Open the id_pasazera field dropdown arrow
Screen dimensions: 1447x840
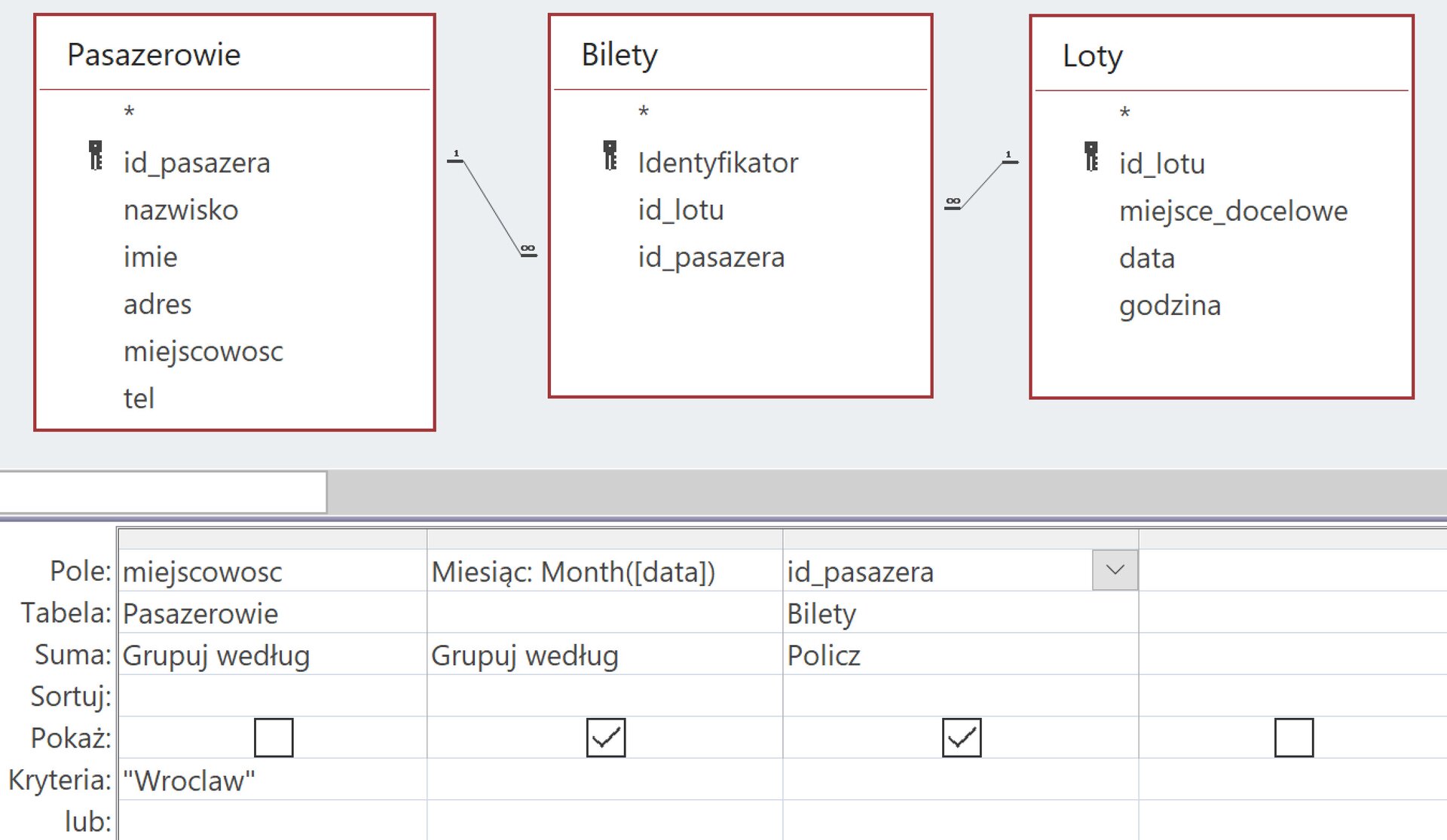coord(1115,570)
